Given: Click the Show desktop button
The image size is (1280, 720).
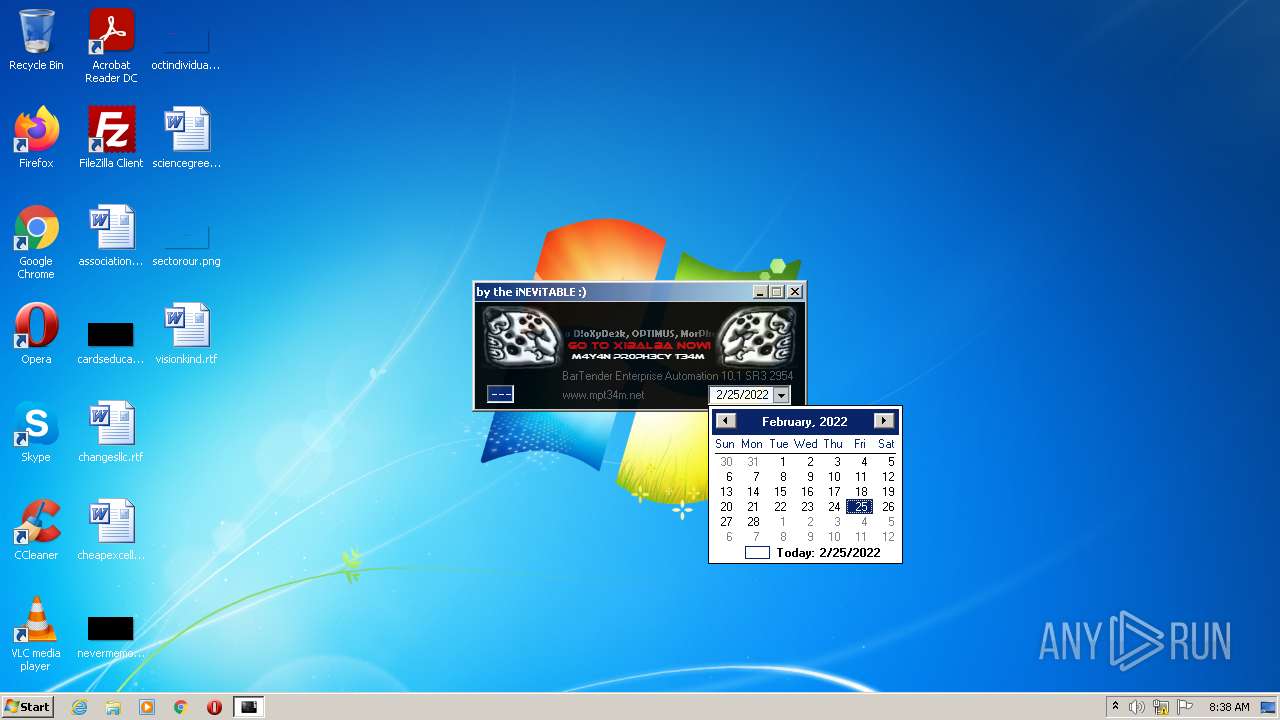Looking at the screenshot, I should [x=1269, y=707].
